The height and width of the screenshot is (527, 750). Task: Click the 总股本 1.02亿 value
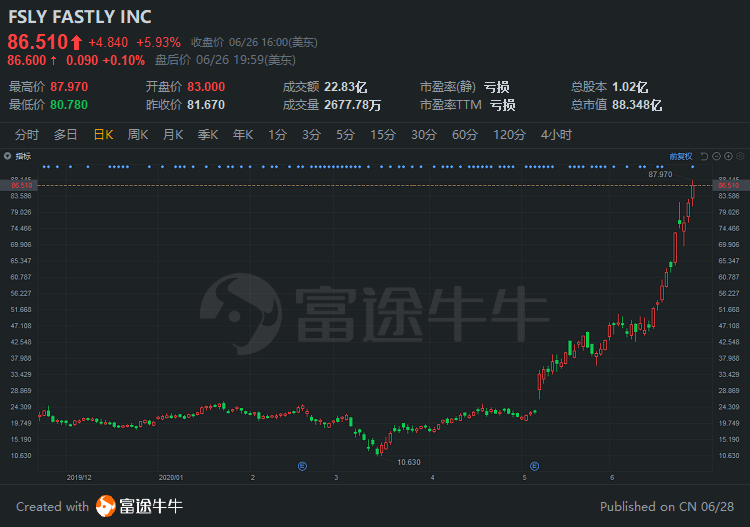point(630,87)
